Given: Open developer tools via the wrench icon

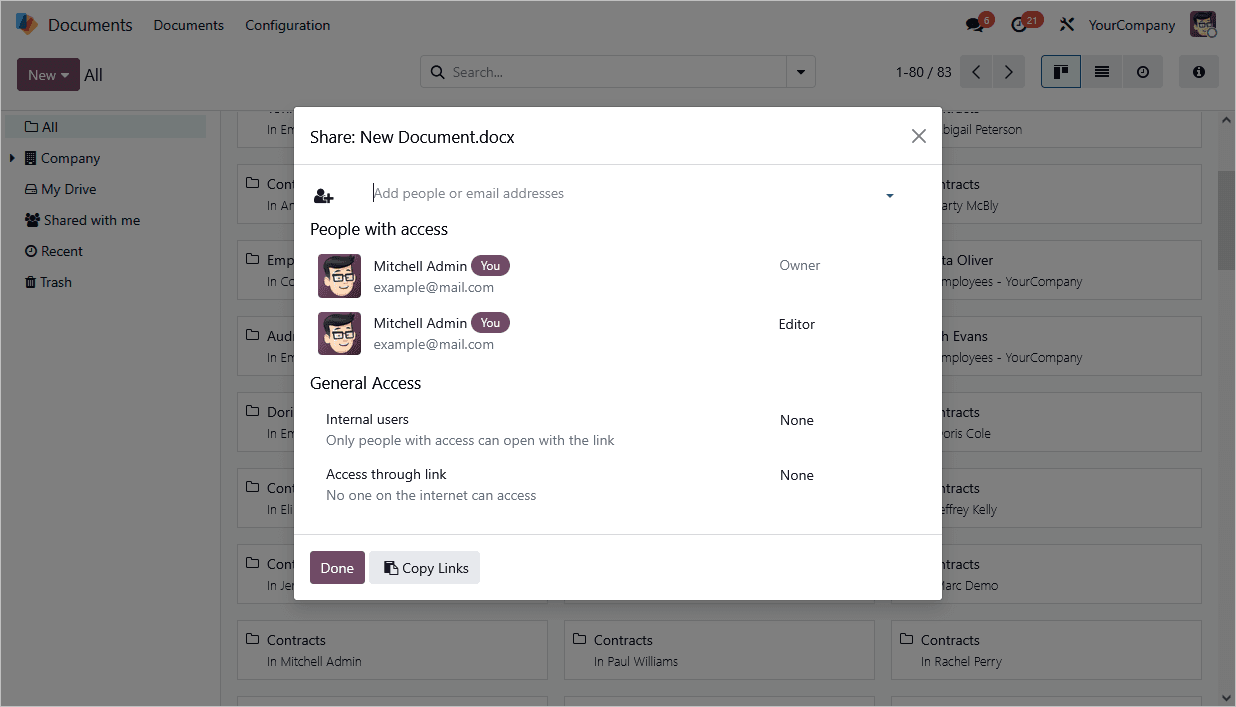Looking at the screenshot, I should (1066, 23).
